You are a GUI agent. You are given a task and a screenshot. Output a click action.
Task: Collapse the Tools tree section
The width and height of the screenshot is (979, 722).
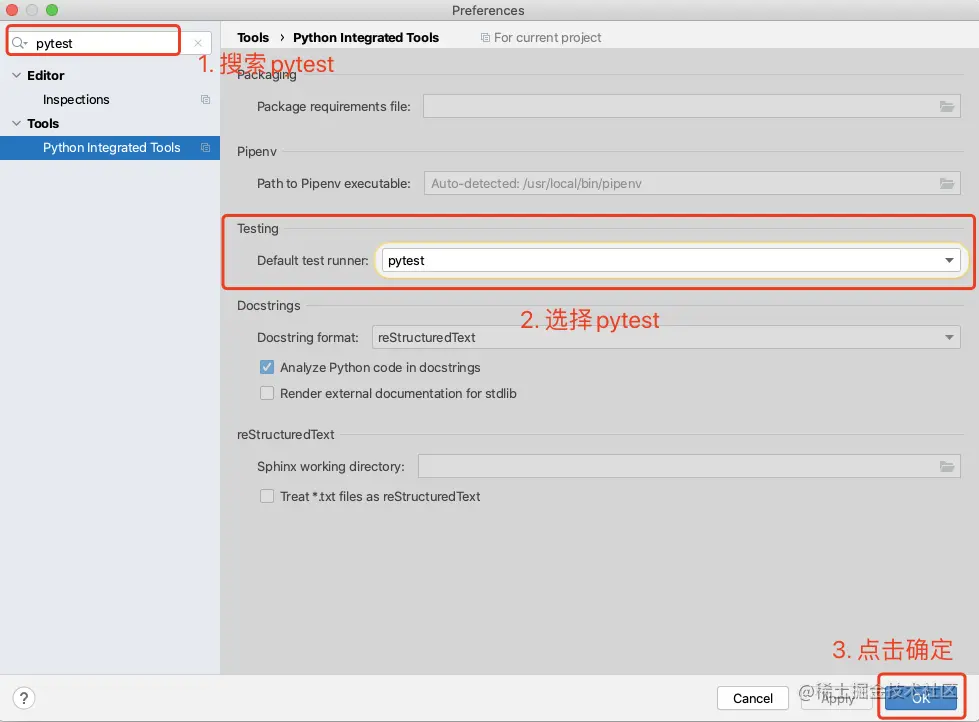(16, 123)
